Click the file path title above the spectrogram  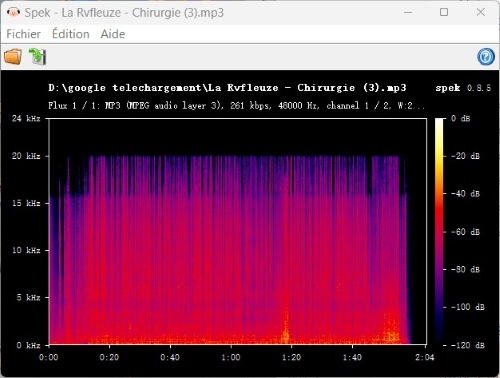click(x=227, y=88)
